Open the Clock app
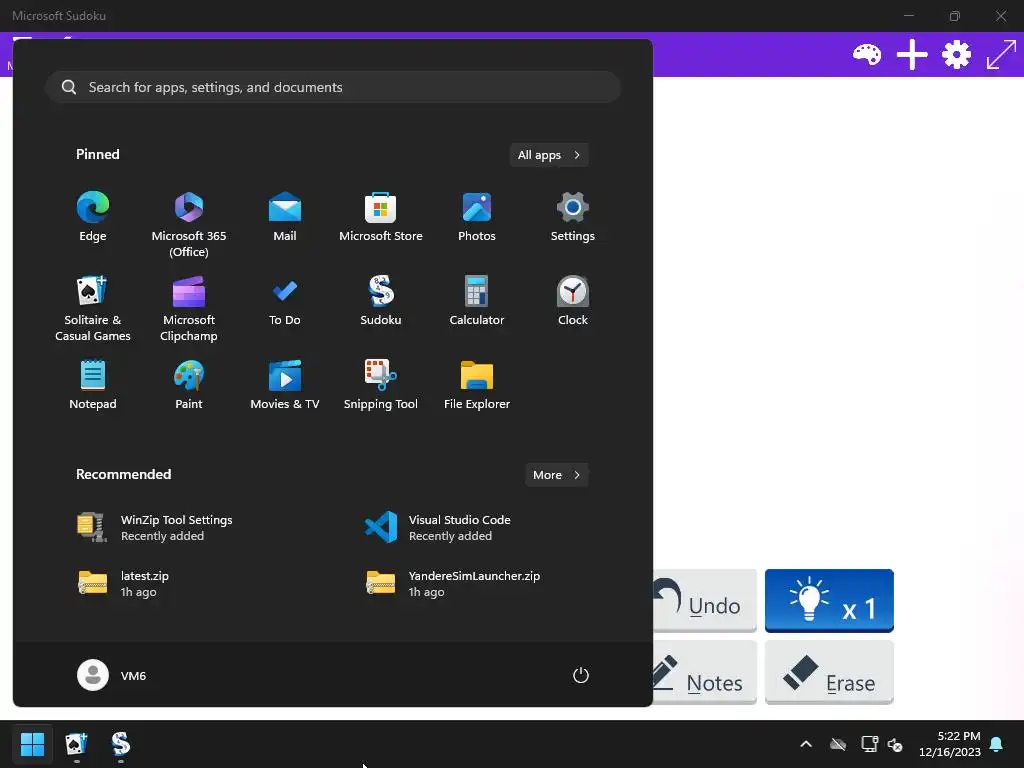 pos(573,301)
